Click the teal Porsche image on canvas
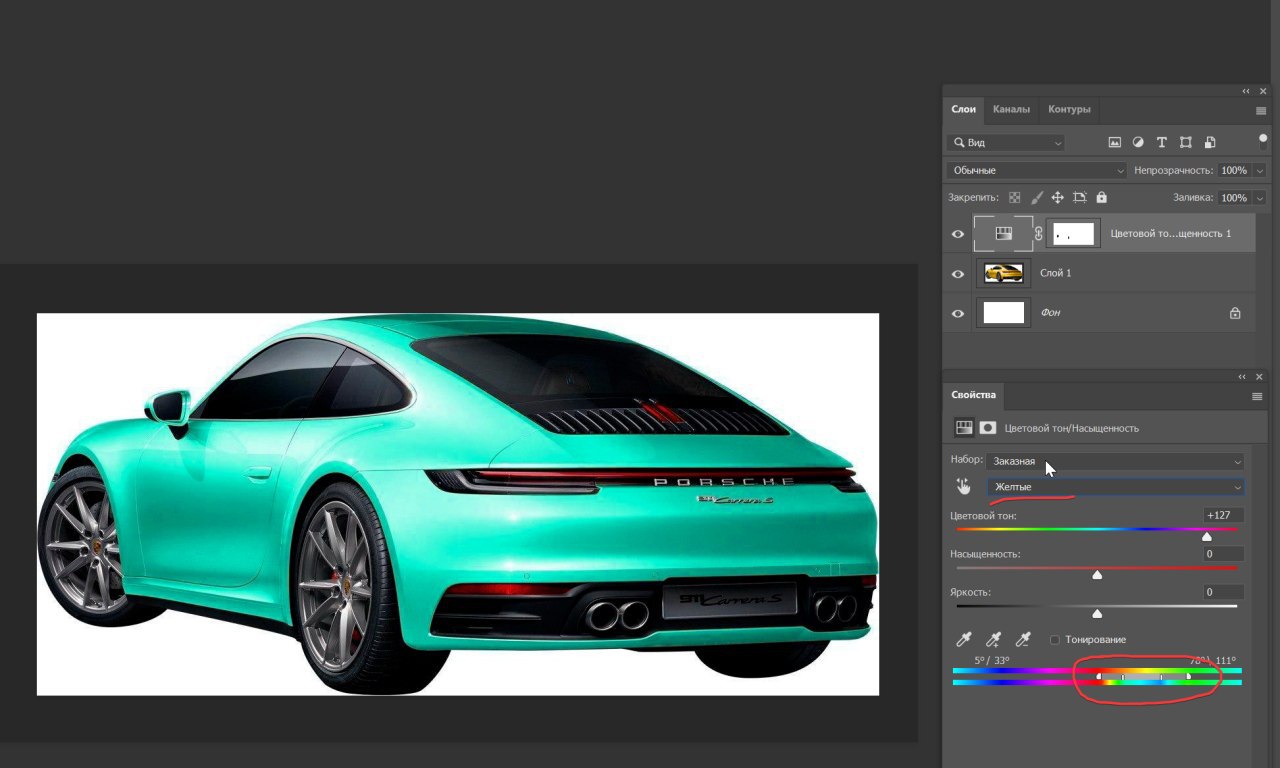1280x768 pixels. coord(458,504)
